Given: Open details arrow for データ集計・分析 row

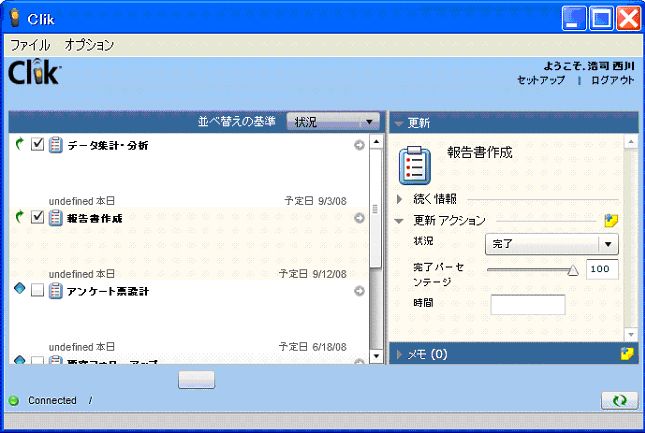Looking at the screenshot, I should tap(359, 145).
